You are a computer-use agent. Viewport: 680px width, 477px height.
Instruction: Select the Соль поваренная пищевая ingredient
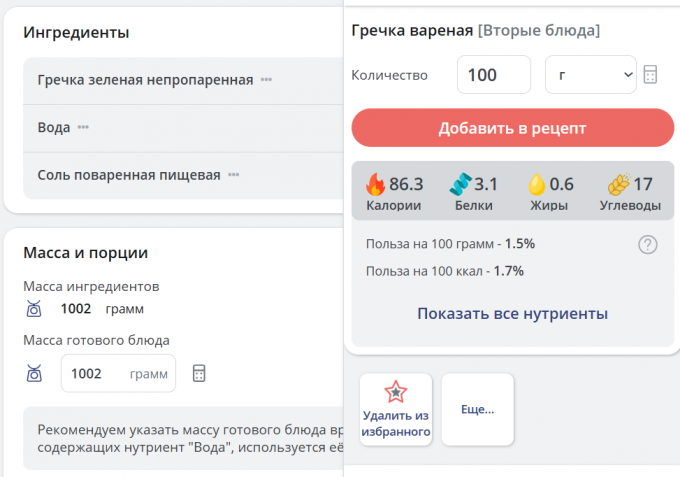click(128, 175)
